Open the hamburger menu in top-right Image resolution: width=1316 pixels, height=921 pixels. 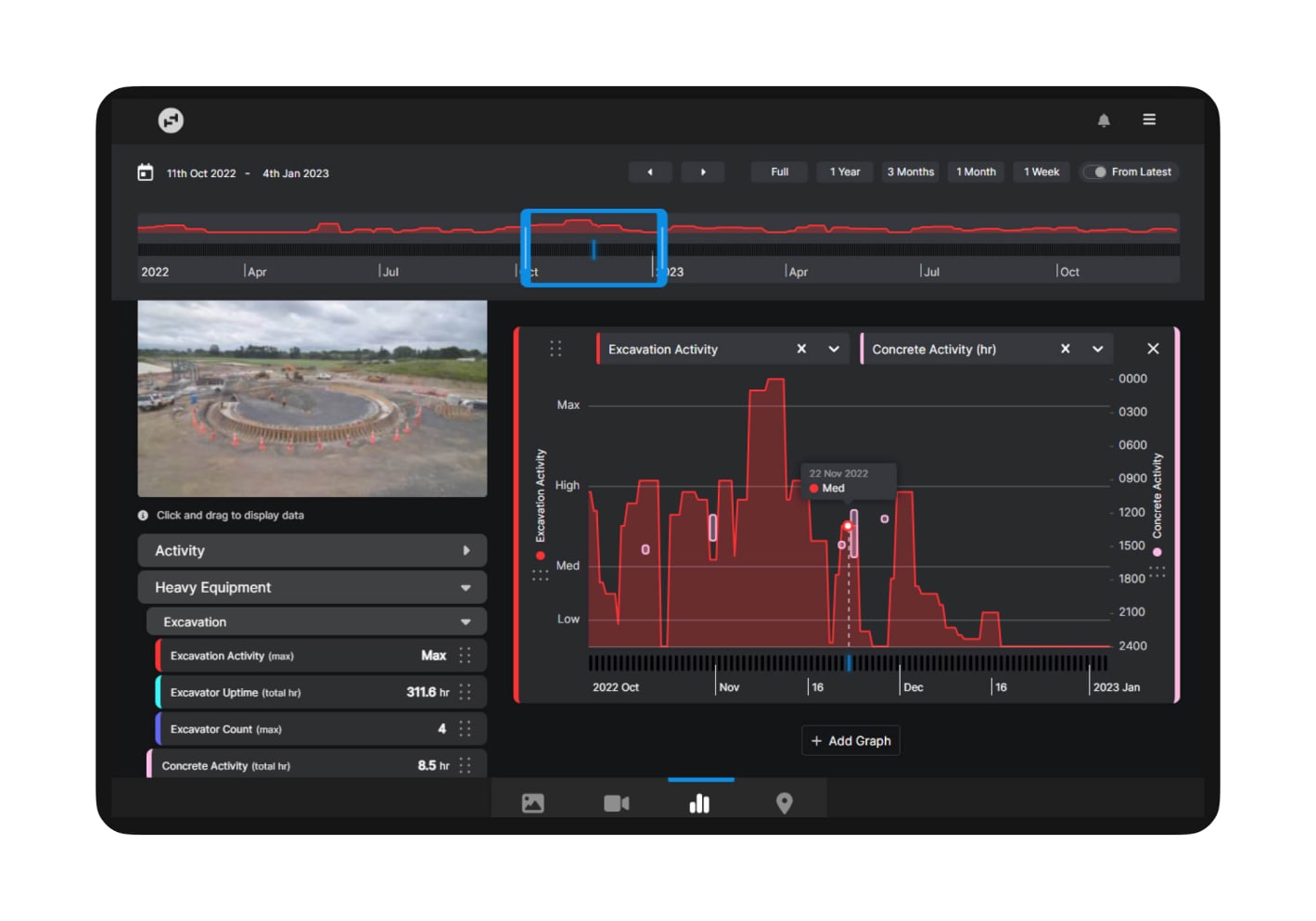click(x=1149, y=120)
